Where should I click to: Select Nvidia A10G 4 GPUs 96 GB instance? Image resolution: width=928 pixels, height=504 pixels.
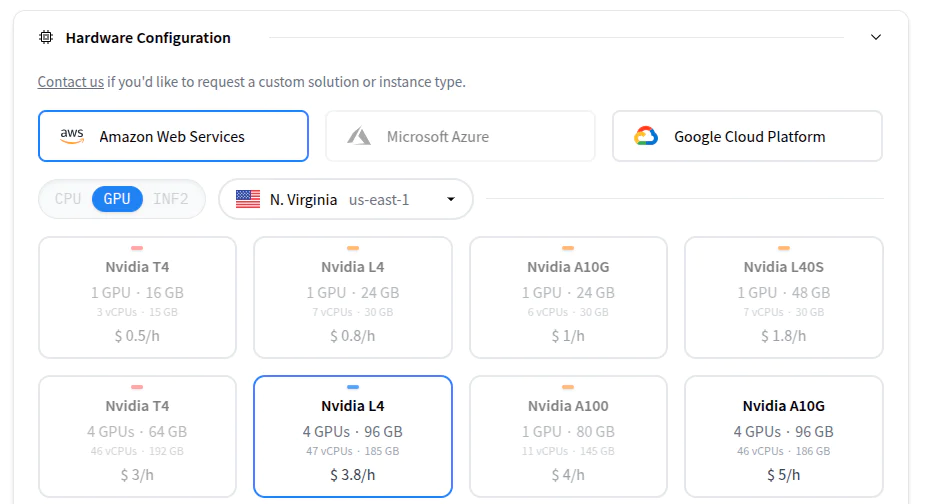[783, 436]
